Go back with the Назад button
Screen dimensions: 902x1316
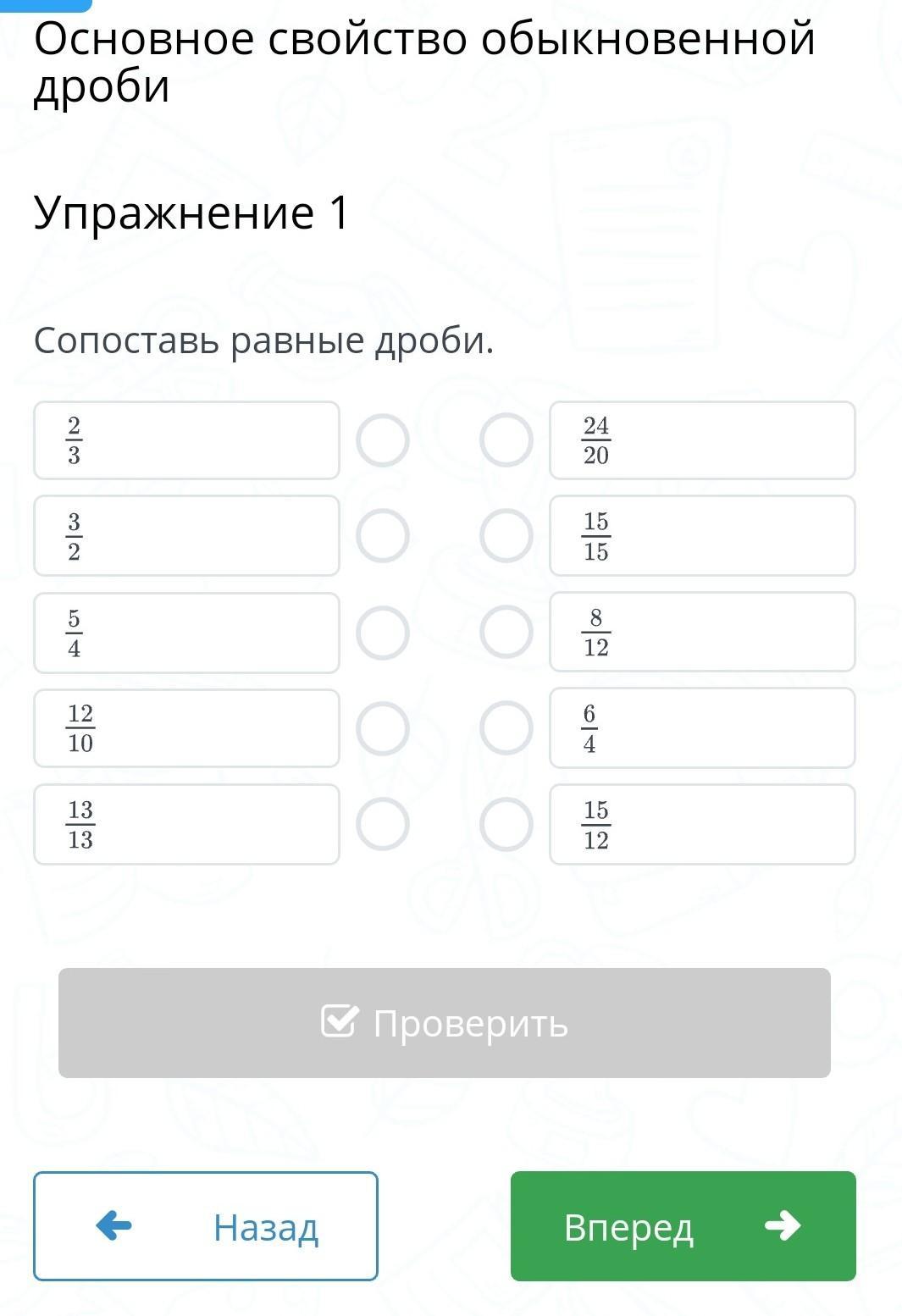(206, 1226)
